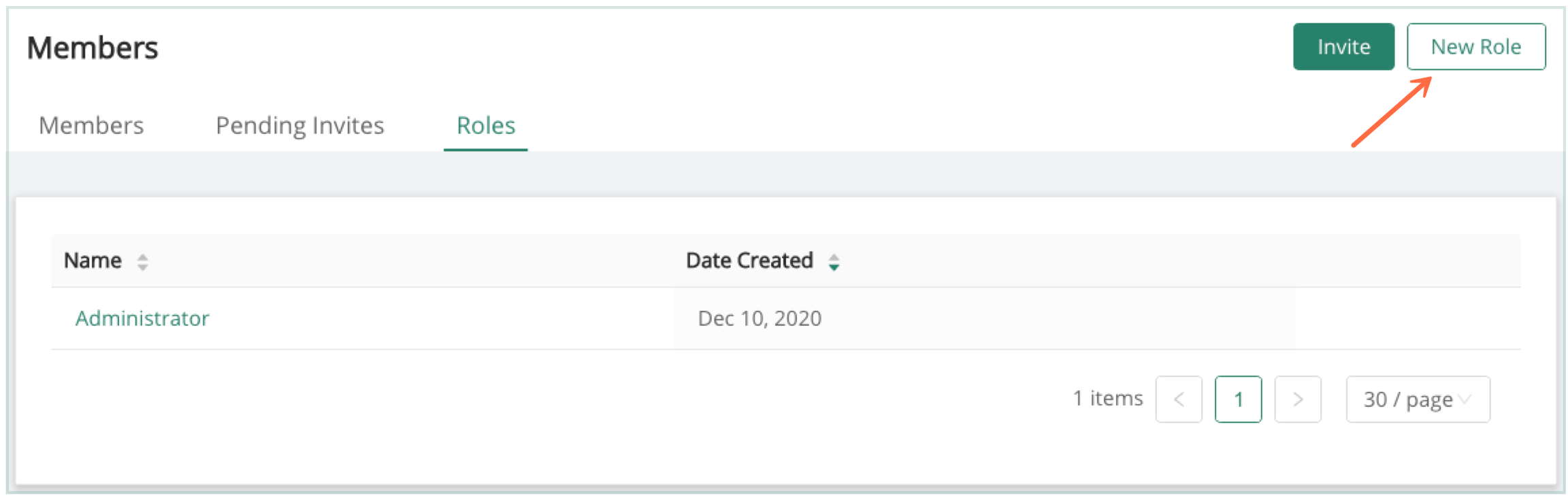
Task: Go to previous page with left arrow
Action: point(1179,399)
